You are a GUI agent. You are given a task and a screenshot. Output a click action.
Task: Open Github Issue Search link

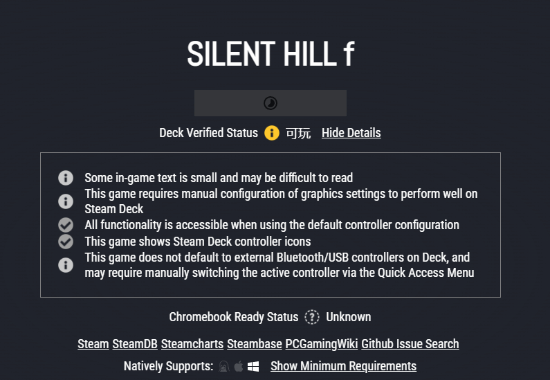[410, 344]
